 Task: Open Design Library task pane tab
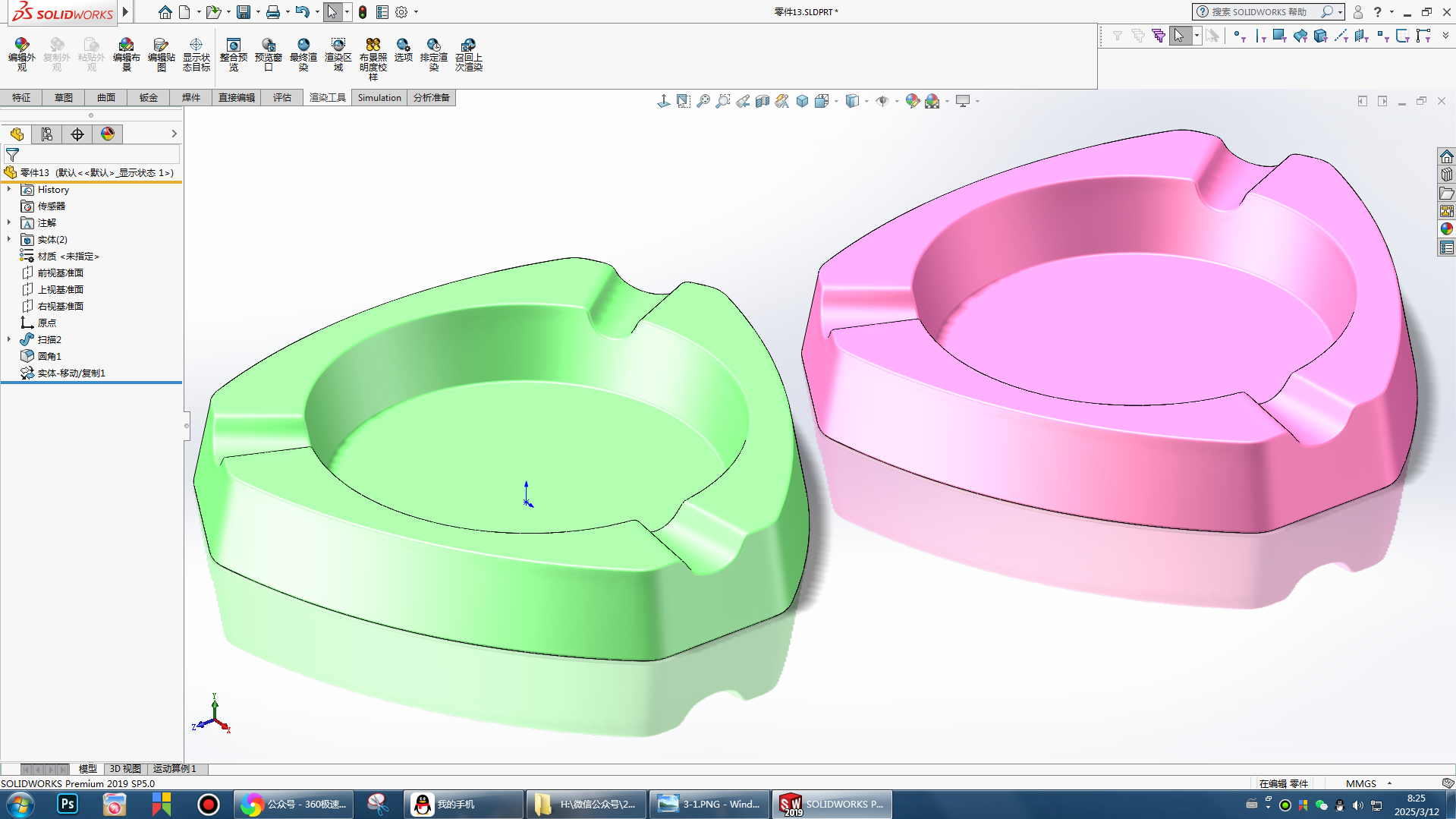(x=1447, y=175)
